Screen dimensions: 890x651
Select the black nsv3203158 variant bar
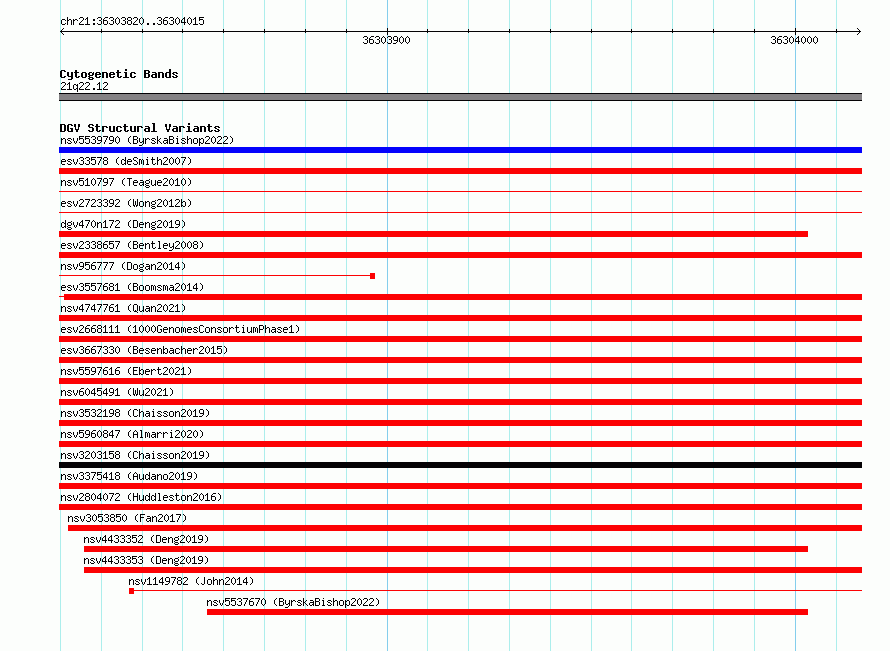[460, 465]
